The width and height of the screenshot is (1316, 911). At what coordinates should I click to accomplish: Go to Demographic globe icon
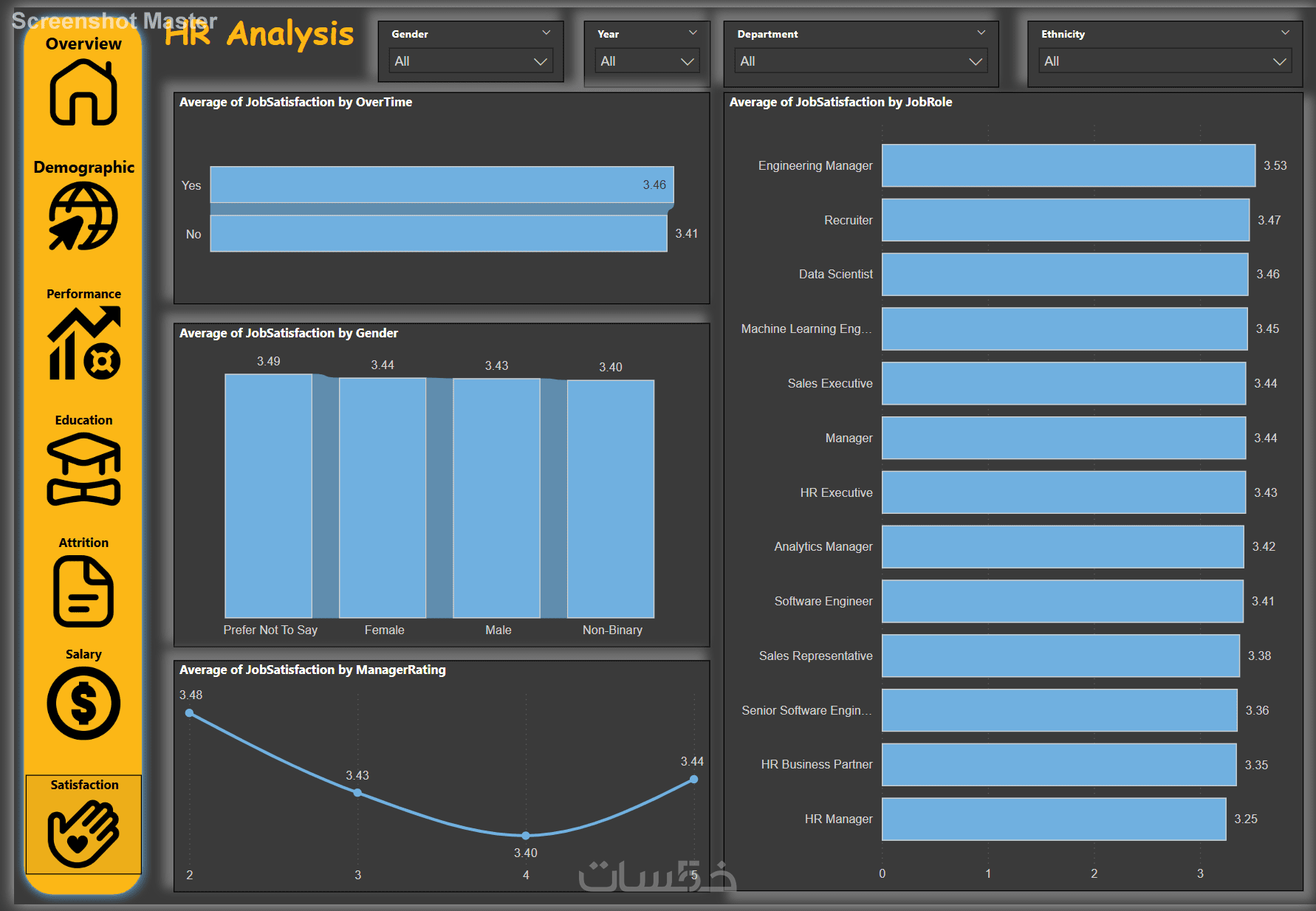(83, 216)
